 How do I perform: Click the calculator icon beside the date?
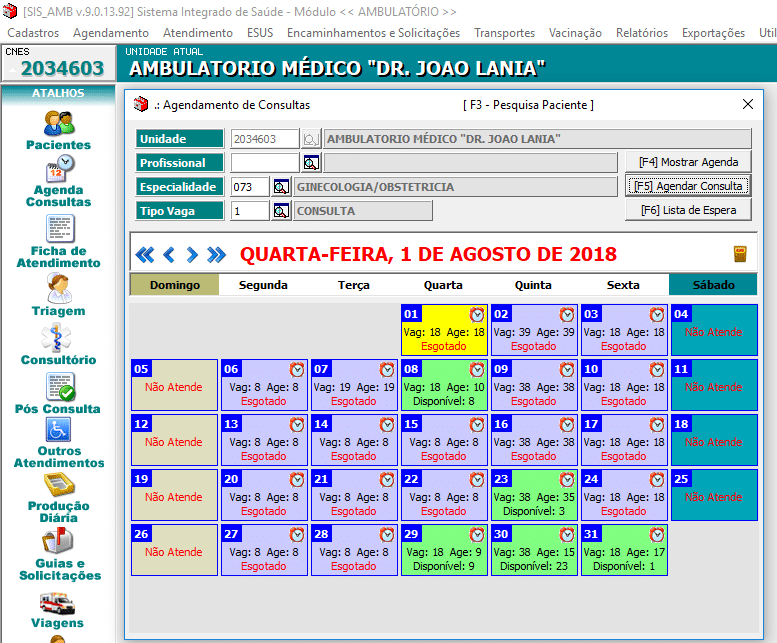coord(740,253)
